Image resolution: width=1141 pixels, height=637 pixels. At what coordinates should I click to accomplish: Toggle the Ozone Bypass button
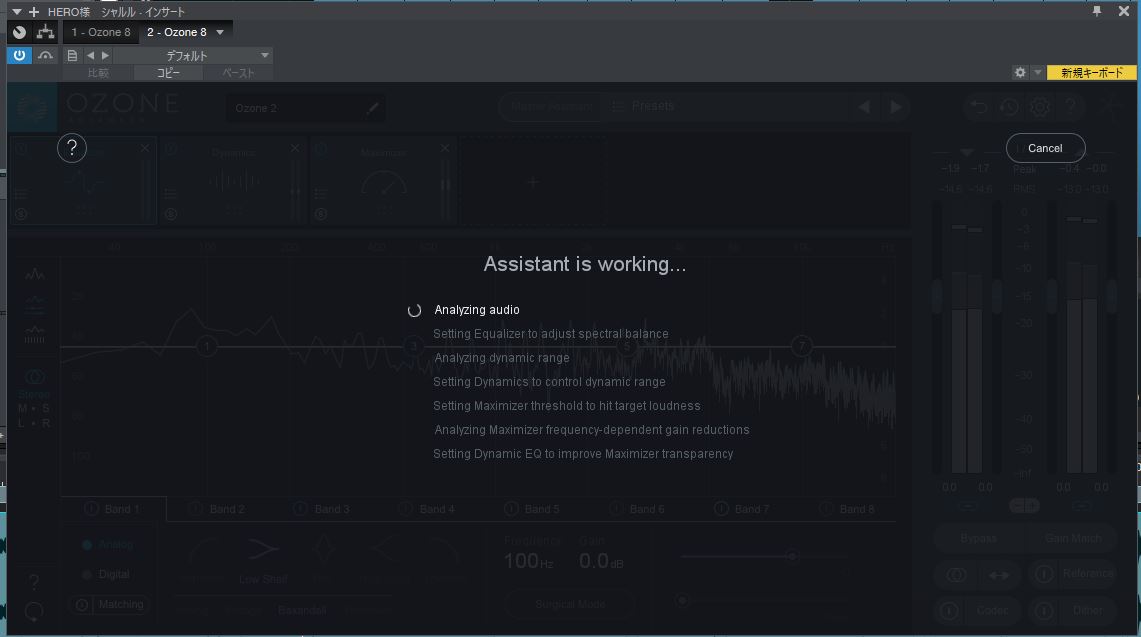(x=978, y=539)
